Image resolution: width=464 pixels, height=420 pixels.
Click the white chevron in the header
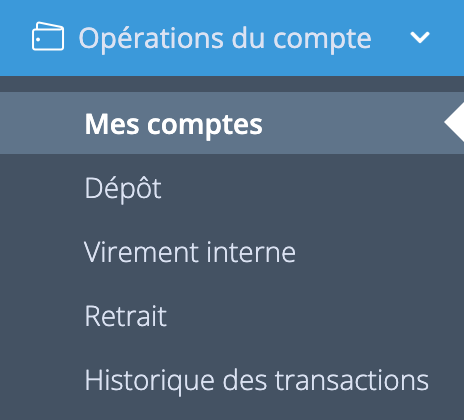coord(420,37)
